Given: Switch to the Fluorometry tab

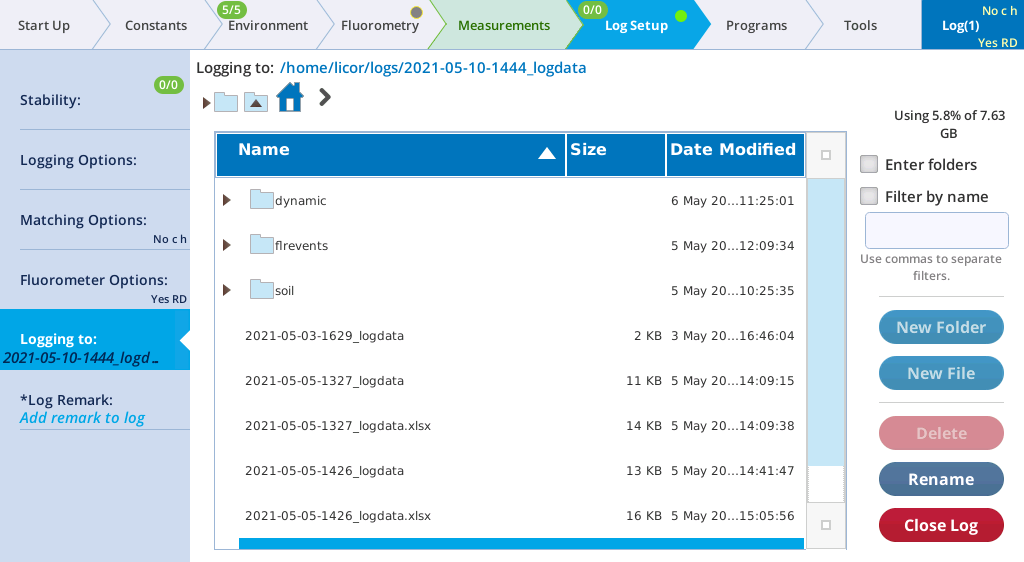Looking at the screenshot, I should pos(379,25).
